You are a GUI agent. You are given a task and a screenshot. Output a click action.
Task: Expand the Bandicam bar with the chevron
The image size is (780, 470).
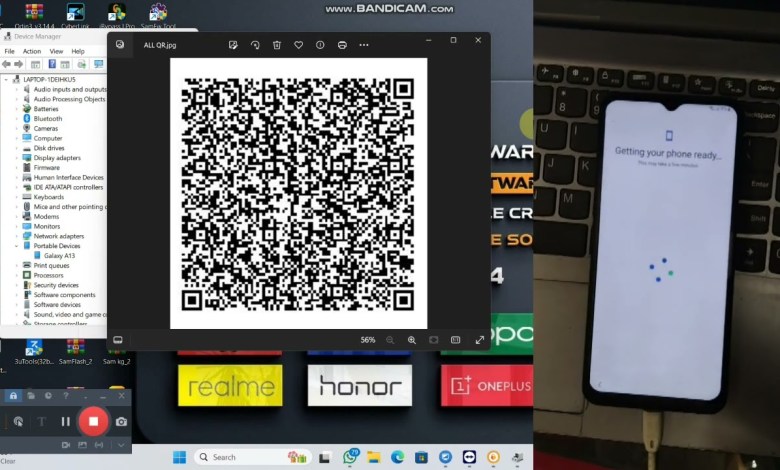click(121, 445)
